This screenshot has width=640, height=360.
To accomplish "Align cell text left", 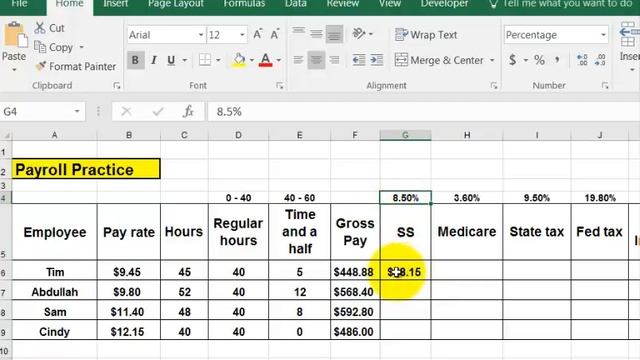I will click(298, 60).
